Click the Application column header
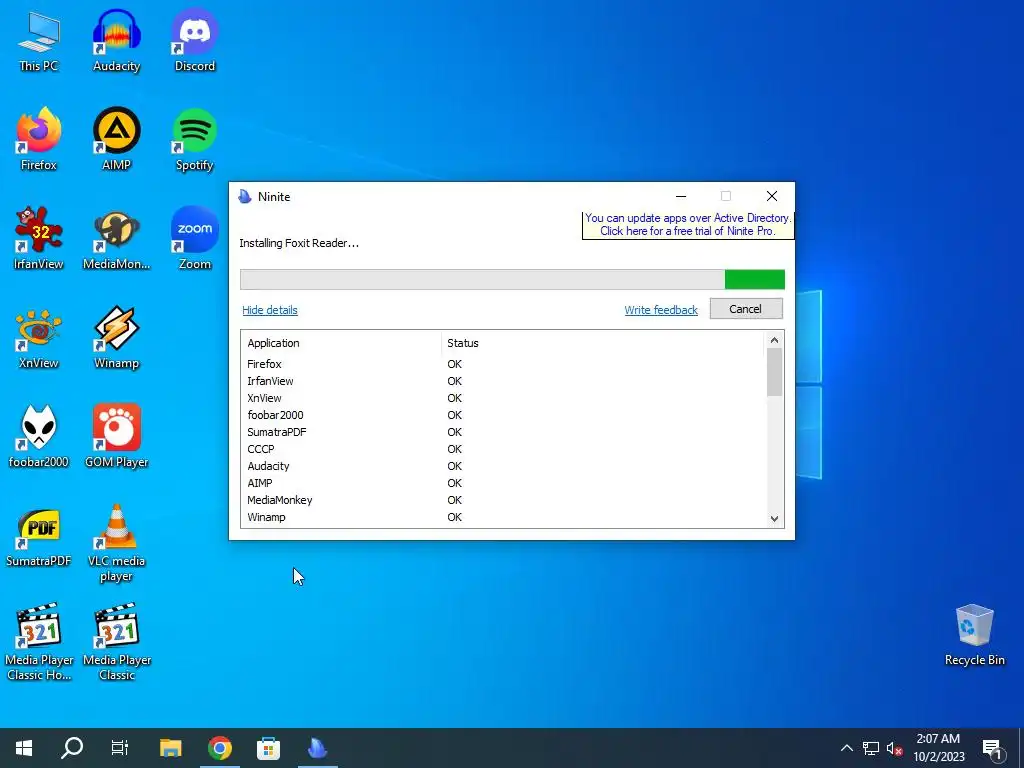Screen dimensions: 1024x768 [342, 343]
